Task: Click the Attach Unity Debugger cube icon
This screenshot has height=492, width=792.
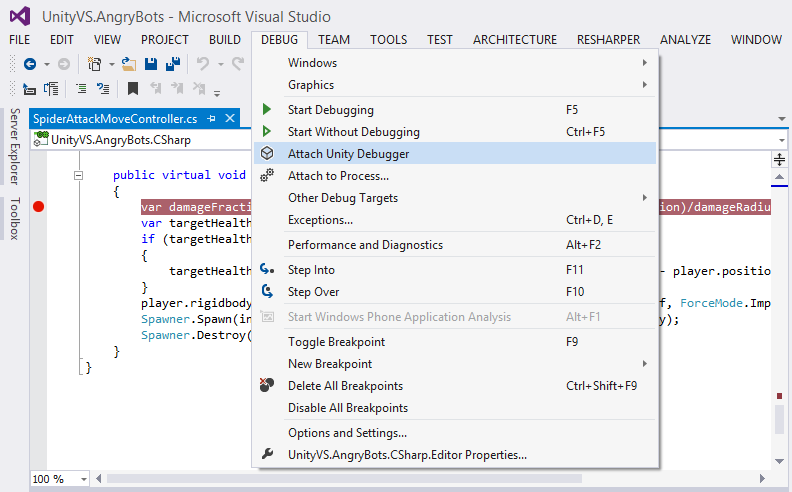Action: tap(267, 153)
